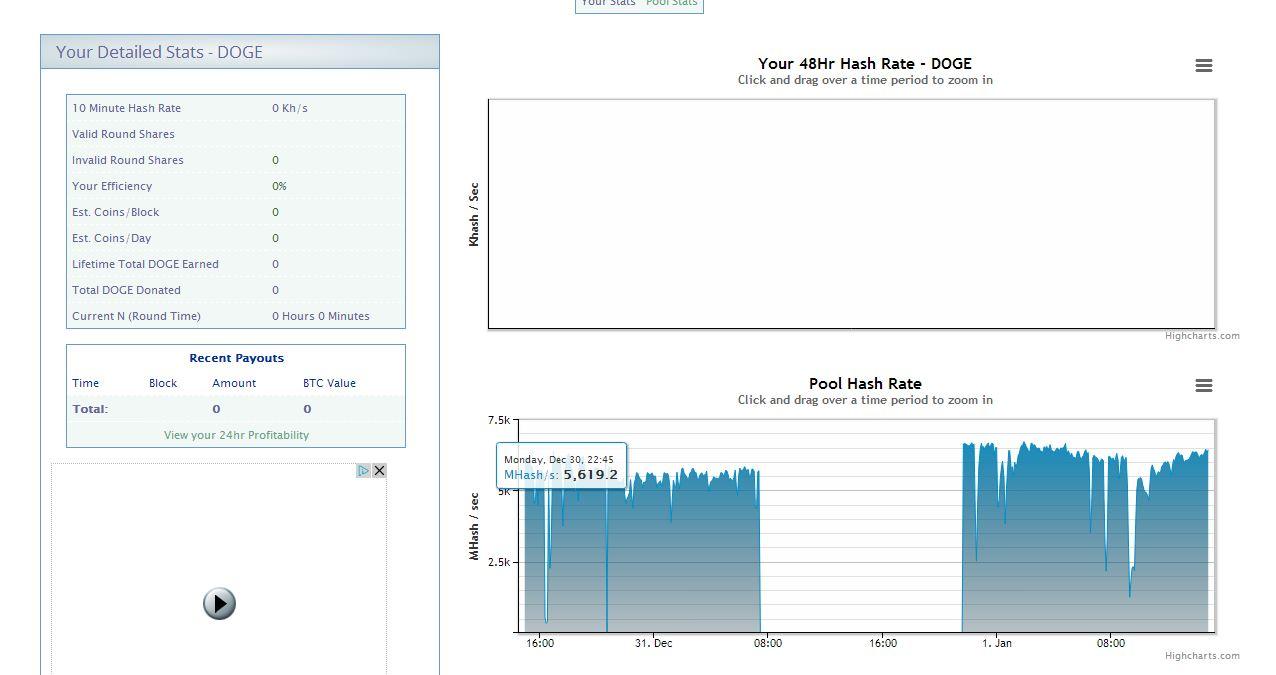The image size is (1276, 675).
Task: Click the 31. Dec marker on time axis
Action: click(653, 643)
